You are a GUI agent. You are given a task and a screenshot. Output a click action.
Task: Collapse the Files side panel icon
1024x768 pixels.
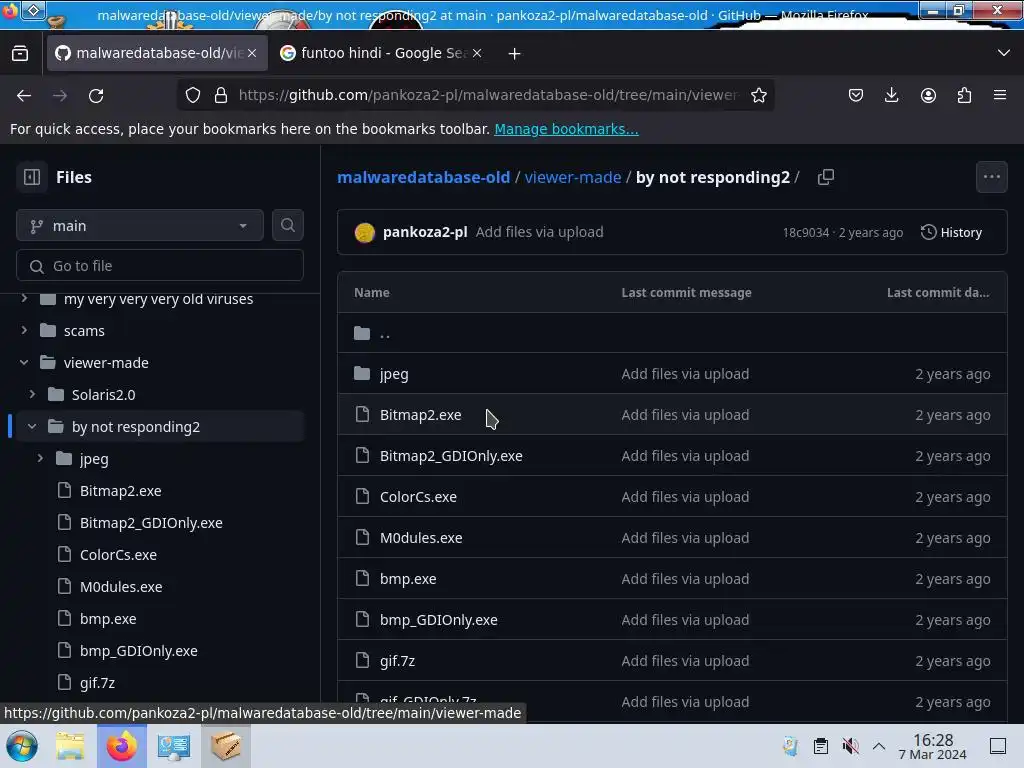tap(31, 177)
